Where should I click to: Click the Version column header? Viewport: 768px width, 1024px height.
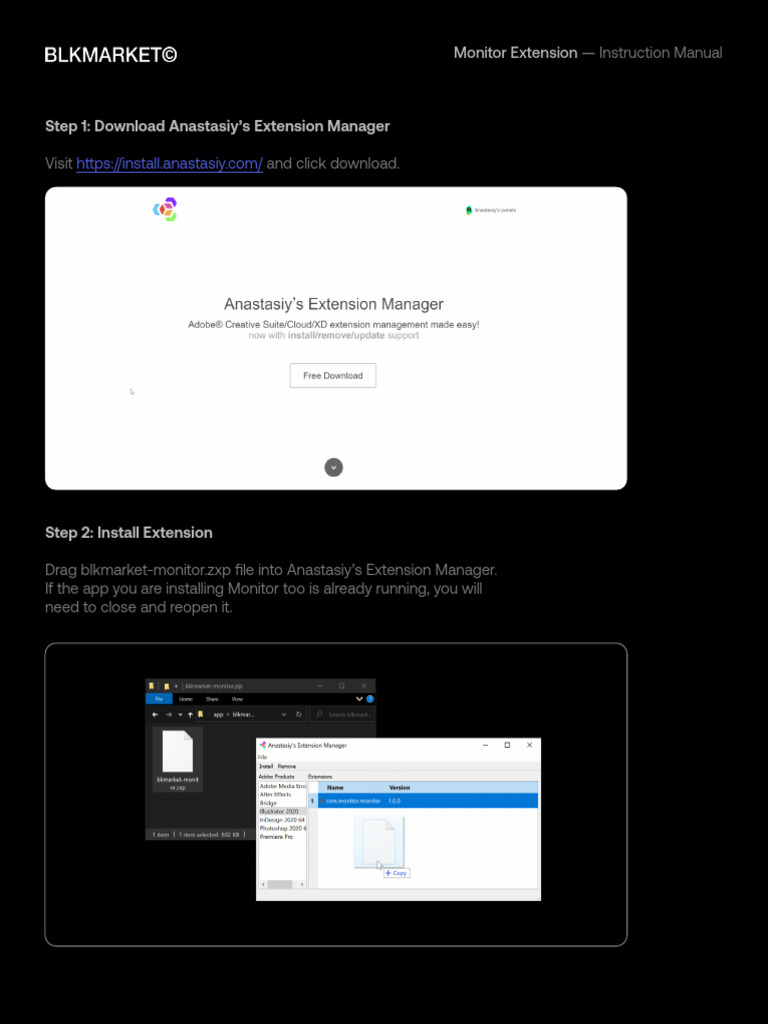coord(400,788)
